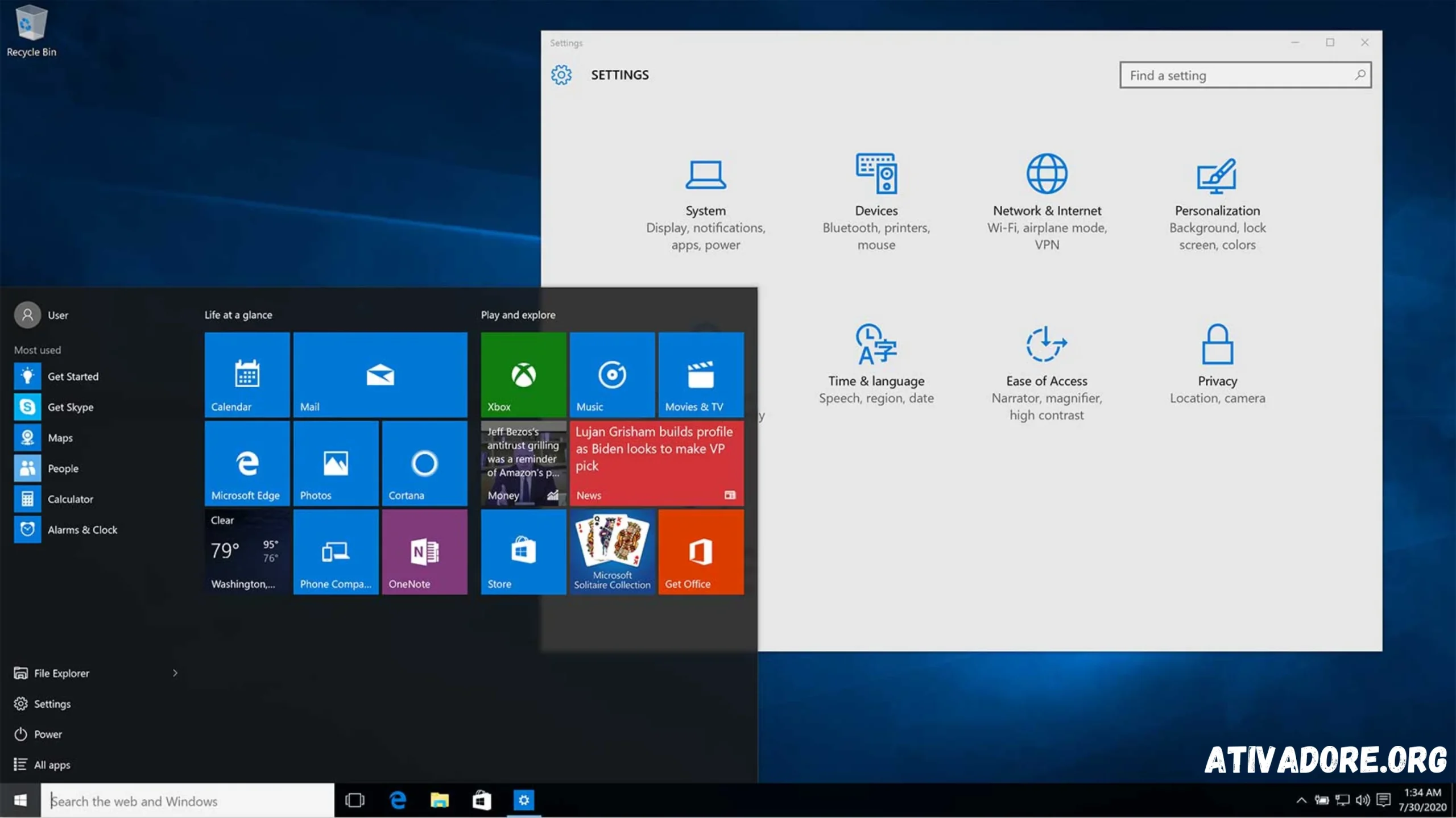The image size is (1456, 818).
Task: Select the Ease of Access settings
Action: pyautogui.click(x=1046, y=370)
